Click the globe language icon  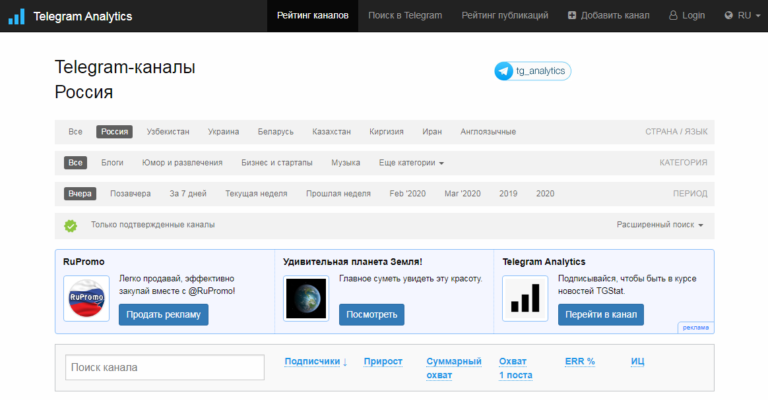pos(729,16)
